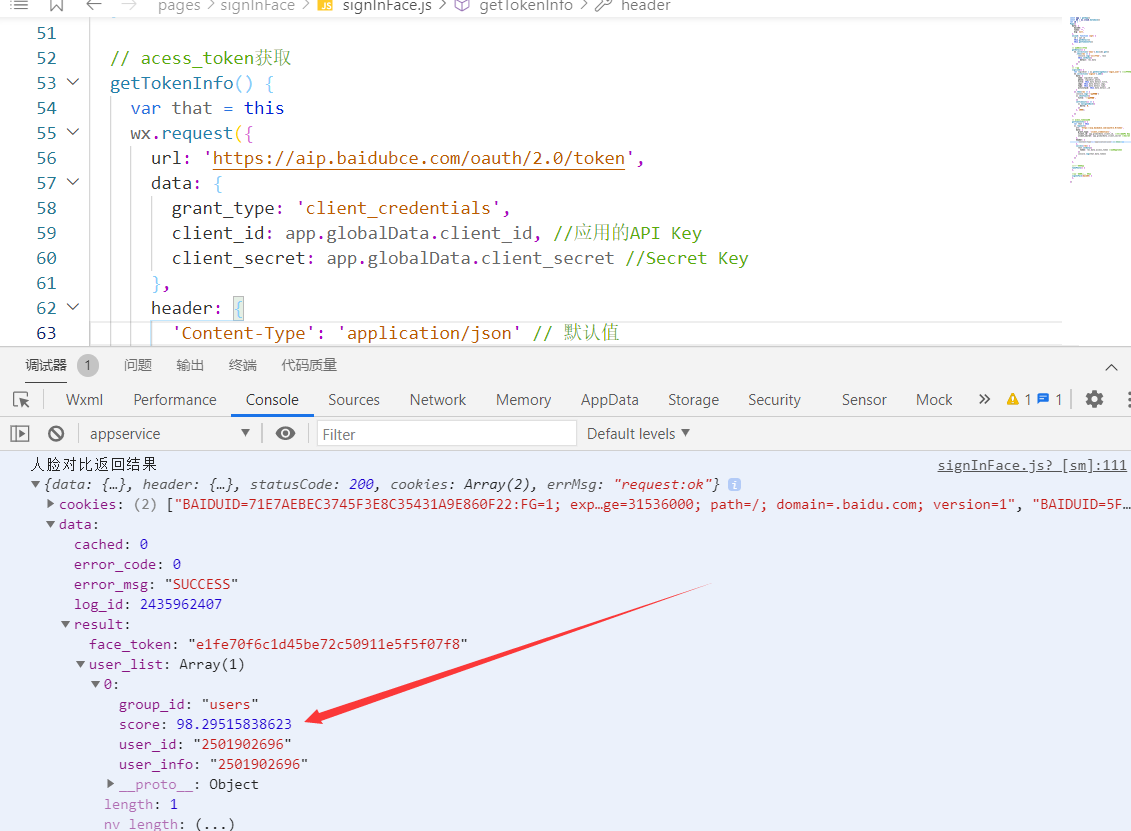Open DevTools settings gear icon
This screenshot has width=1131, height=831.
click(1094, 399)
